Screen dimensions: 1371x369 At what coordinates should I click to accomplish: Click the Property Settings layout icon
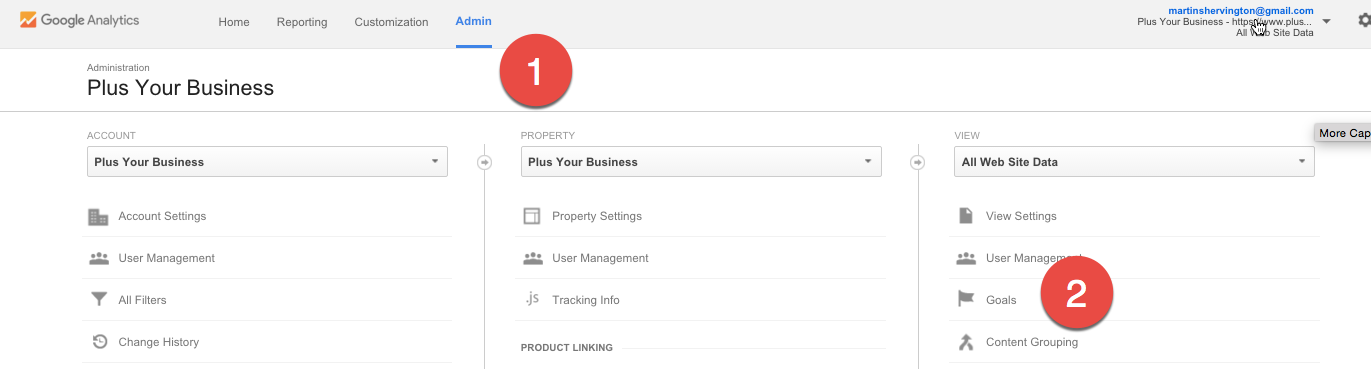click(532, 216)
